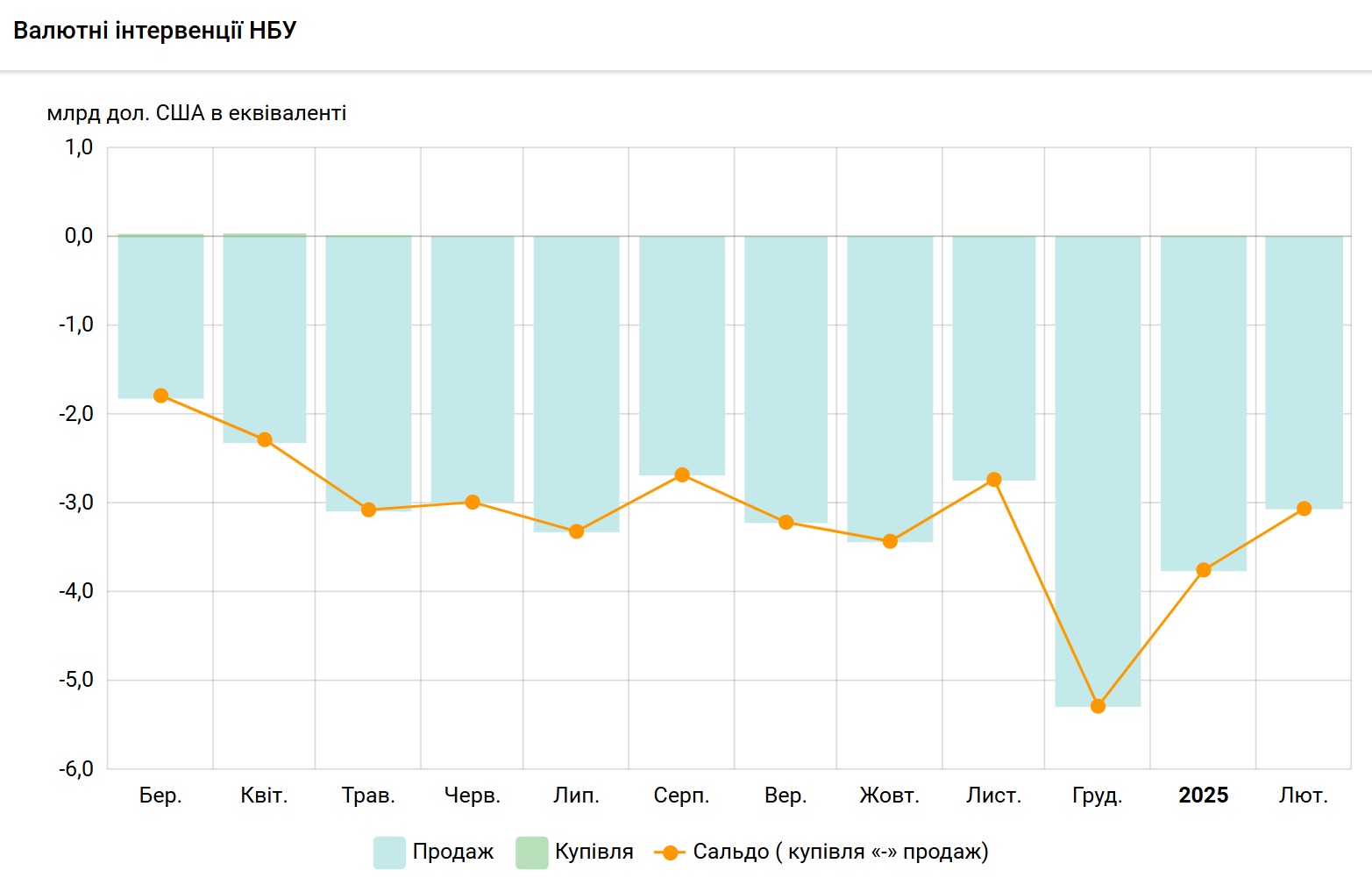Viewport: 1372px width, 892px height.
Task: Click the Купівля legend label
Action: 594,852
